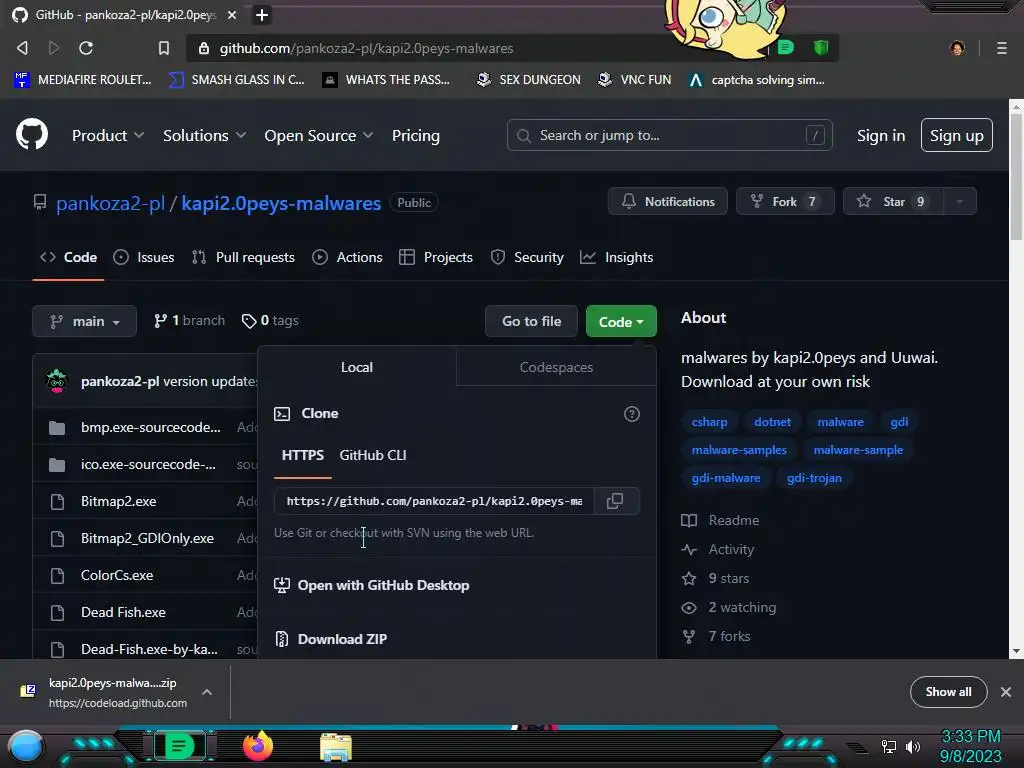Click the pankoza2-pl avatar image
This screenshot has width=1024, height=768.
tap(57, 381)
